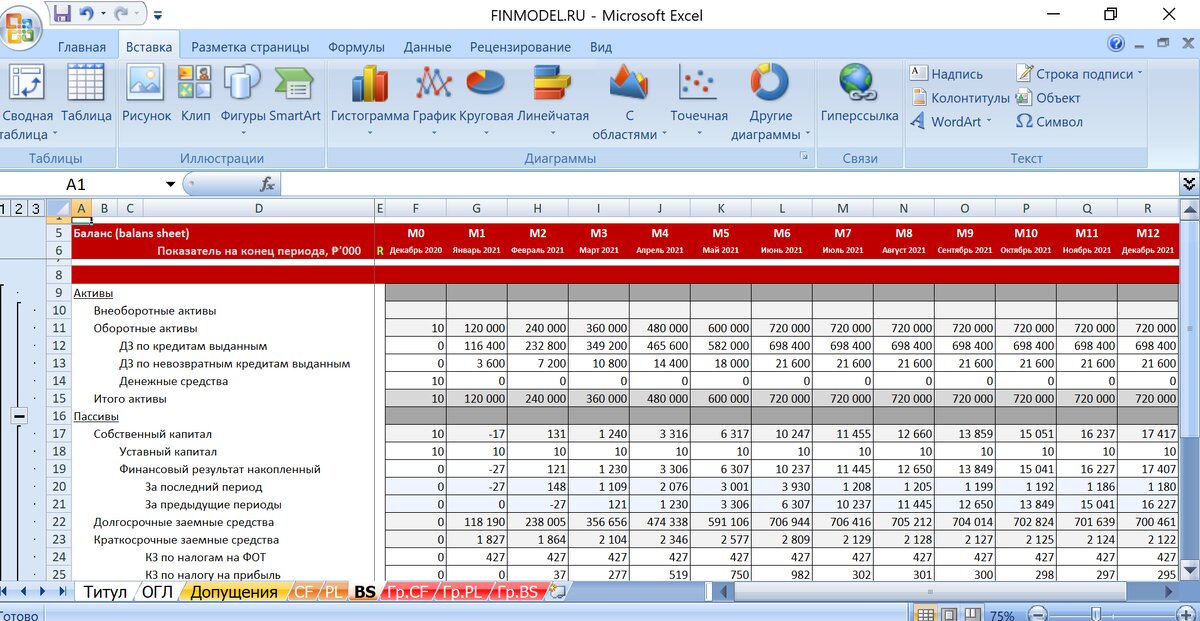This screenshot has width=1200, height=621.
Task: Insert a Picture (Рисунок)
Action: pos(146,92)
